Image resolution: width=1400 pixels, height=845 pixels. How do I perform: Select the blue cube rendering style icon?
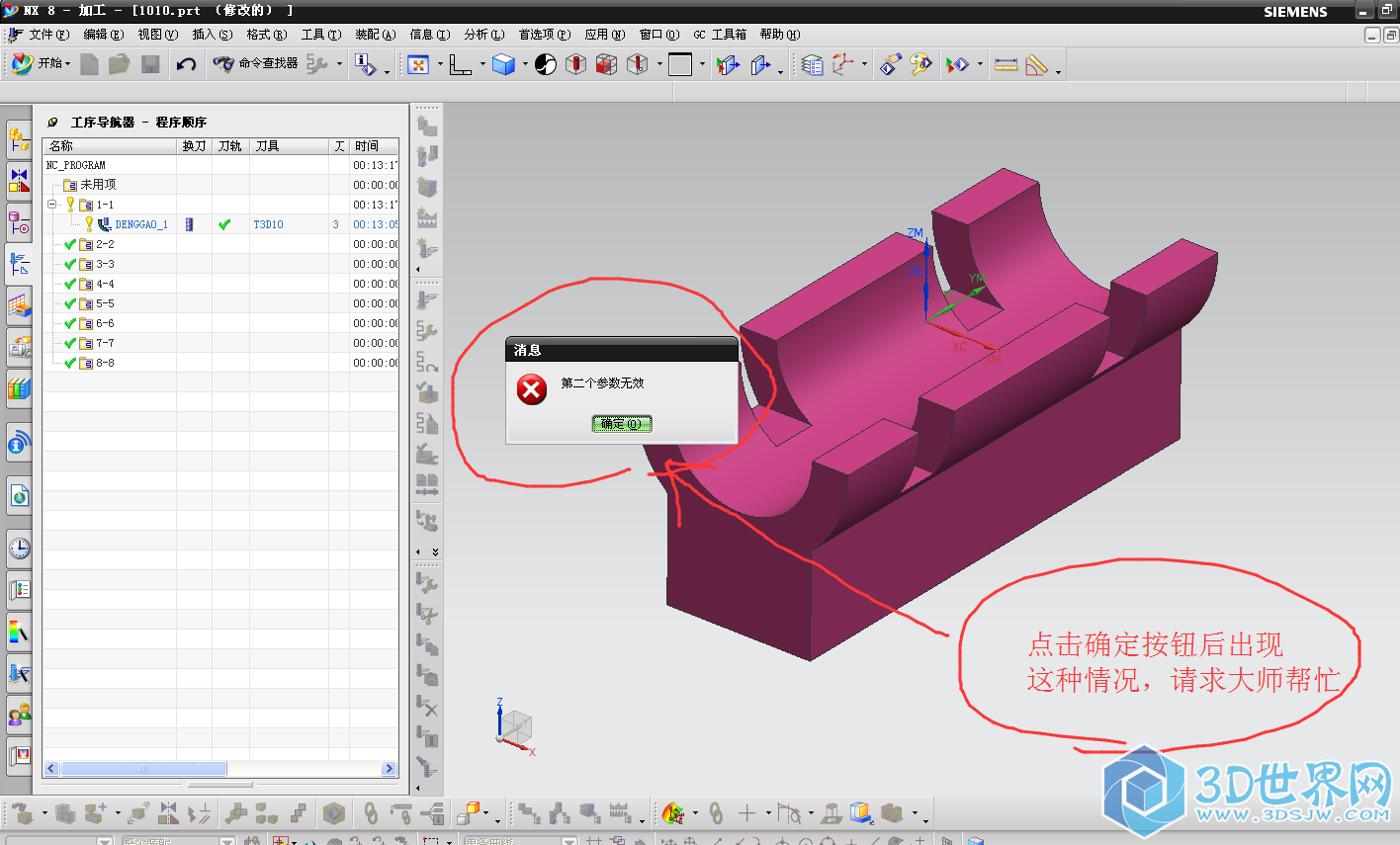(504, 64)
